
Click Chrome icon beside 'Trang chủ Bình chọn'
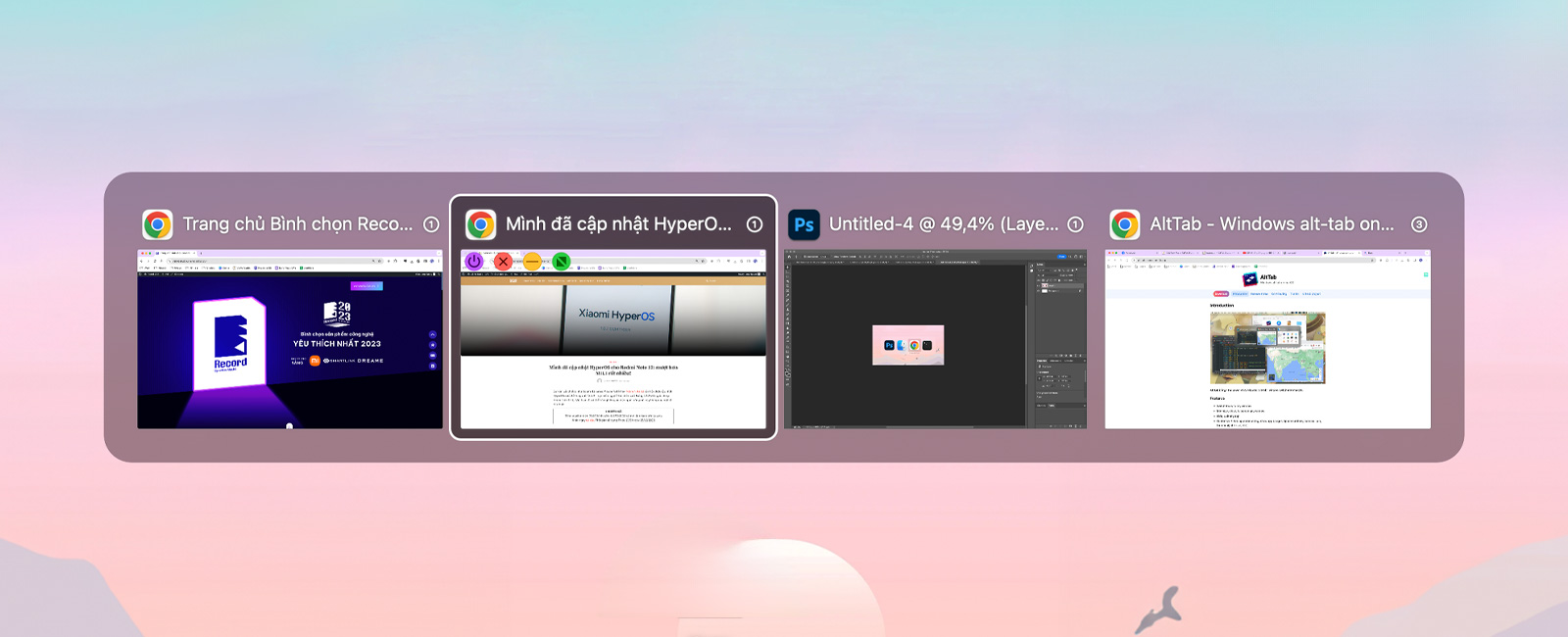pos(158,224)
